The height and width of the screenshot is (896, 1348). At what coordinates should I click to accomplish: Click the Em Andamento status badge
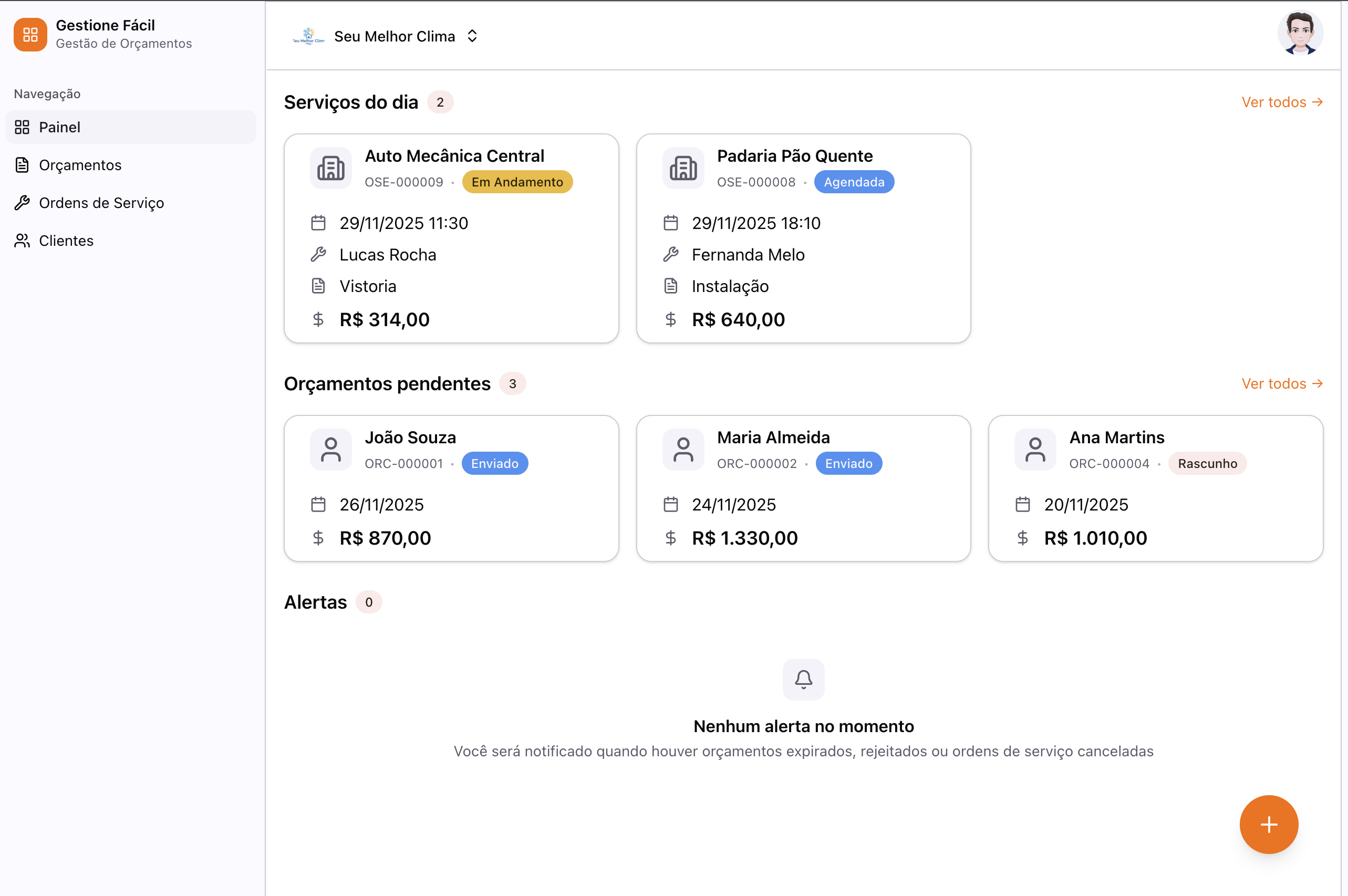516,182
